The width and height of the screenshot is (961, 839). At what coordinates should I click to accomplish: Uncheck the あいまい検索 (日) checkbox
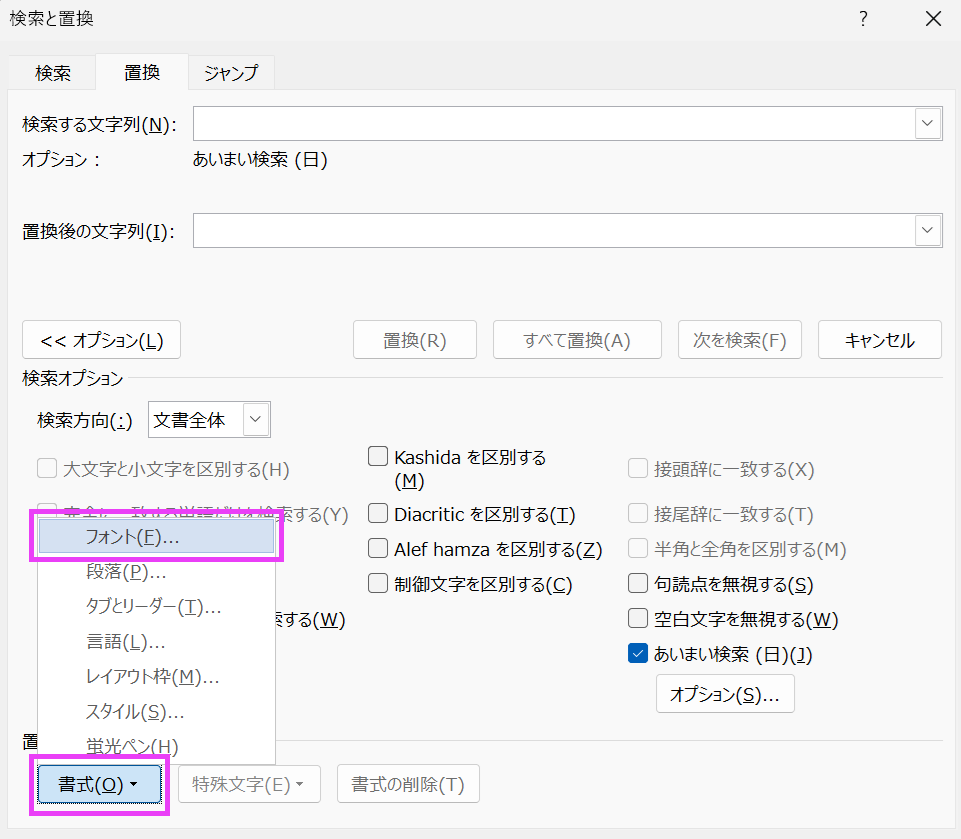[x=637, y=654]
